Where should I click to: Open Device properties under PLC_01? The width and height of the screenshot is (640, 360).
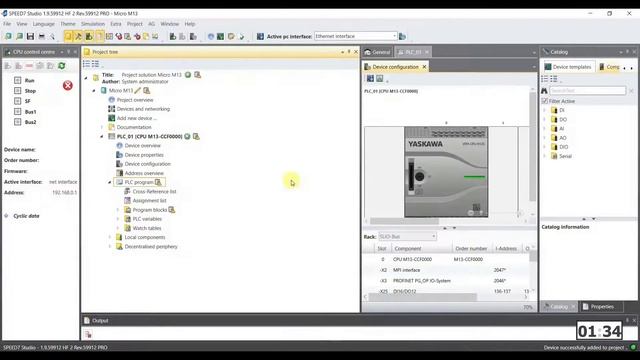(x=144, y=155)
